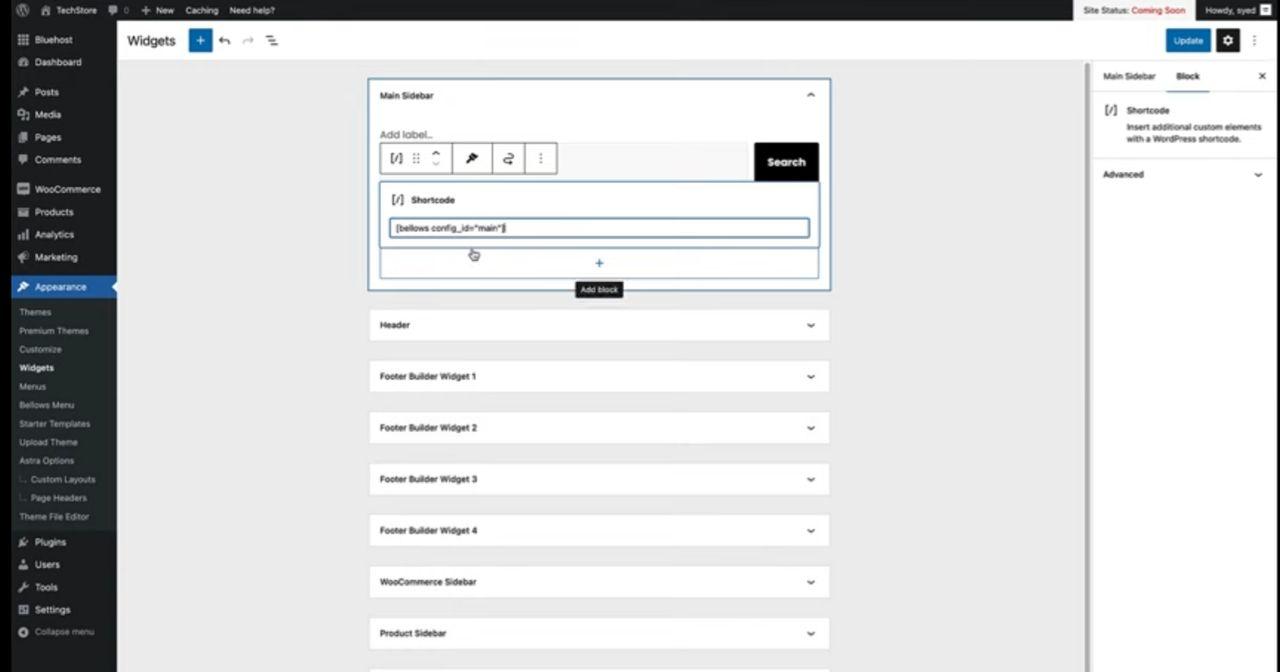Collapse the Main Sidebar panel
1280x672 pixels.
[x=810, y=94]
